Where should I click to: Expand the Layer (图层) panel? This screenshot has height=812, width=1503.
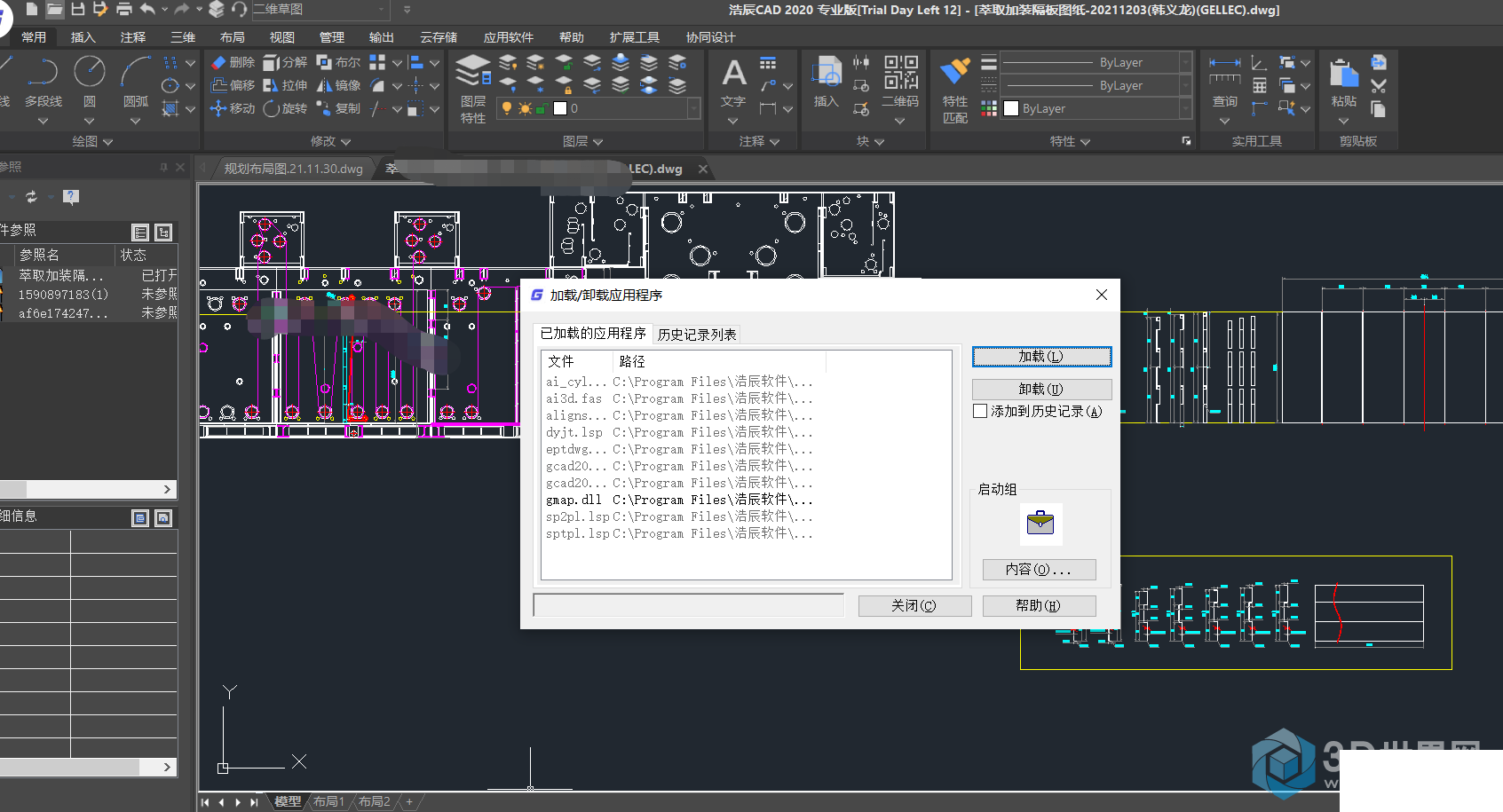[583, 141]
